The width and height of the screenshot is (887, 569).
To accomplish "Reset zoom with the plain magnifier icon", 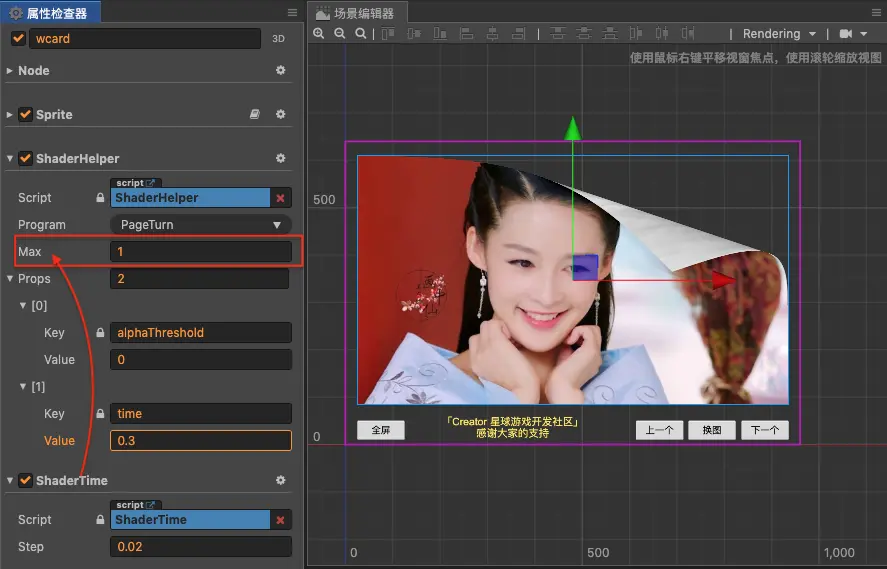I will [x=360, y=34].
